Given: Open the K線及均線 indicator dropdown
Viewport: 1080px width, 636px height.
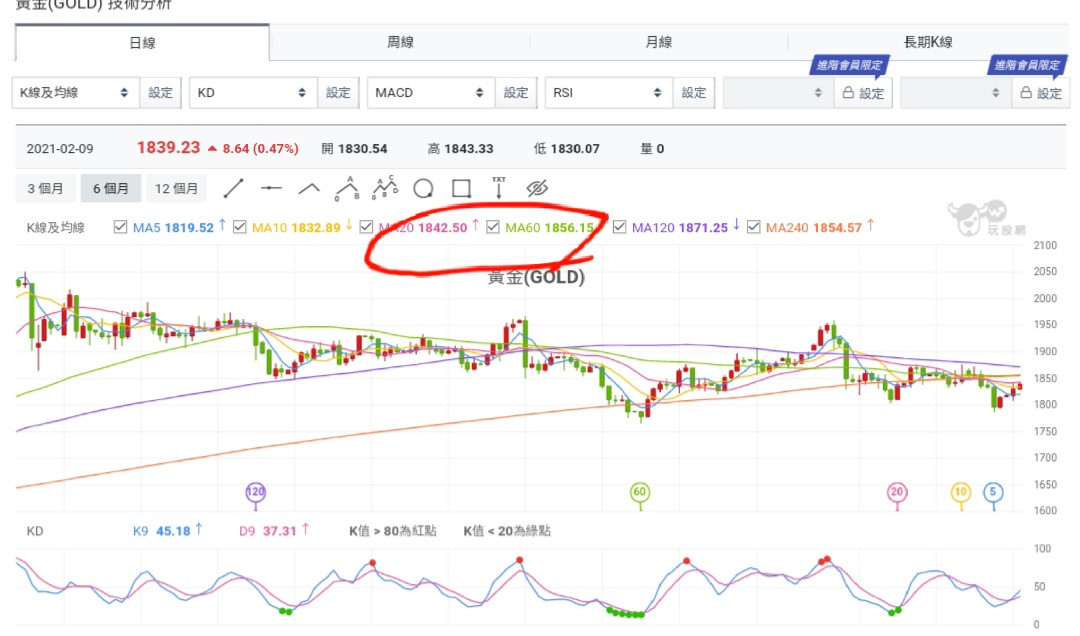Looking at the screenshot, I should [x=75, y=93].
